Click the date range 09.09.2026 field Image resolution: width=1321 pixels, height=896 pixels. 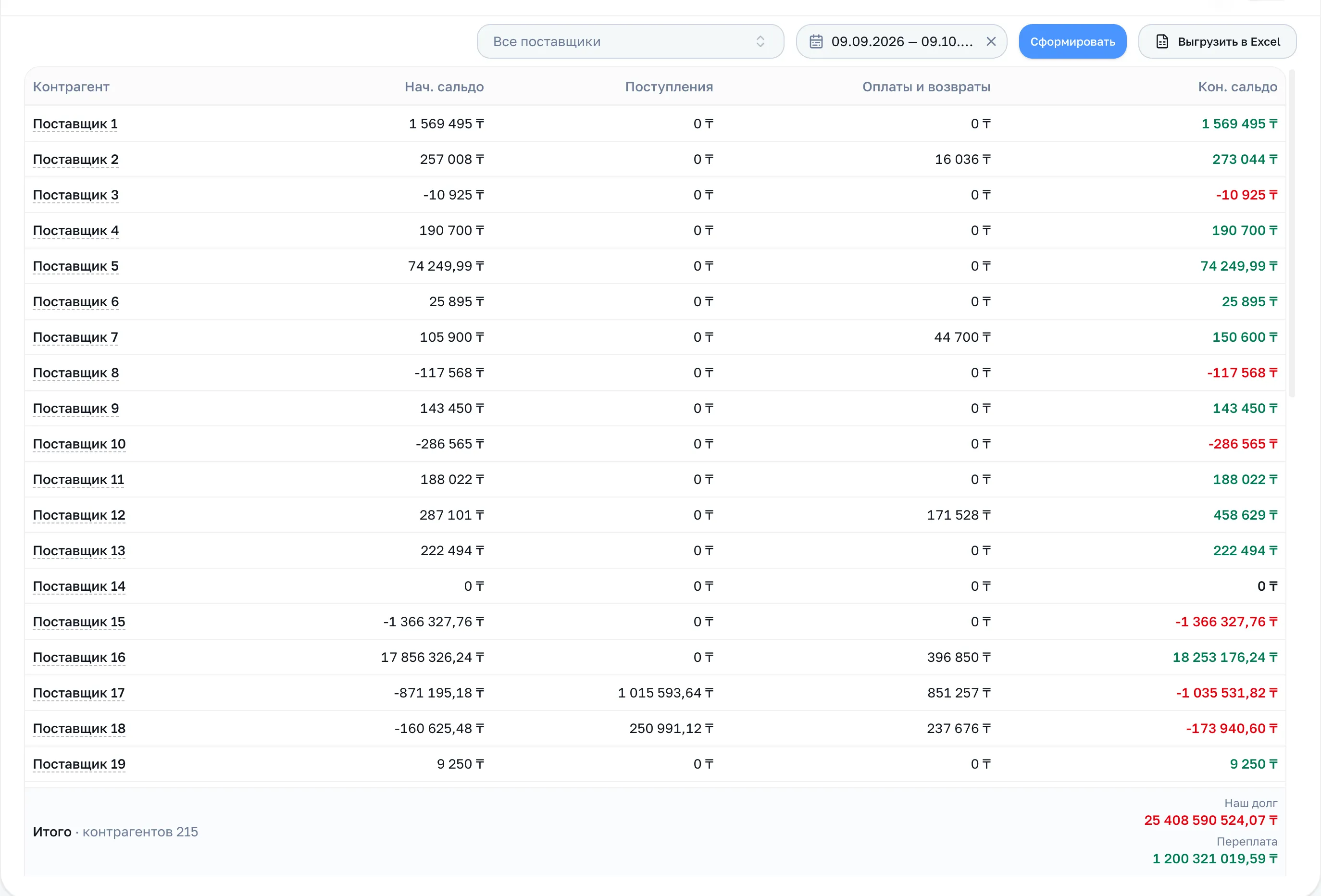(x=901, y=41)
